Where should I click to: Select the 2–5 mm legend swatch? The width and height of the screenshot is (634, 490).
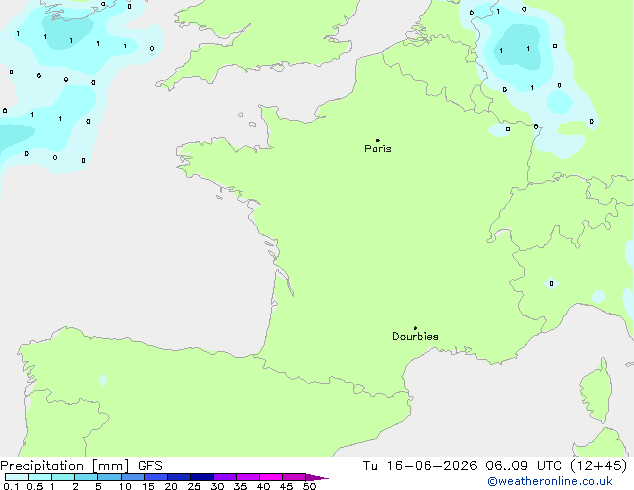click(x=86, y=477)
